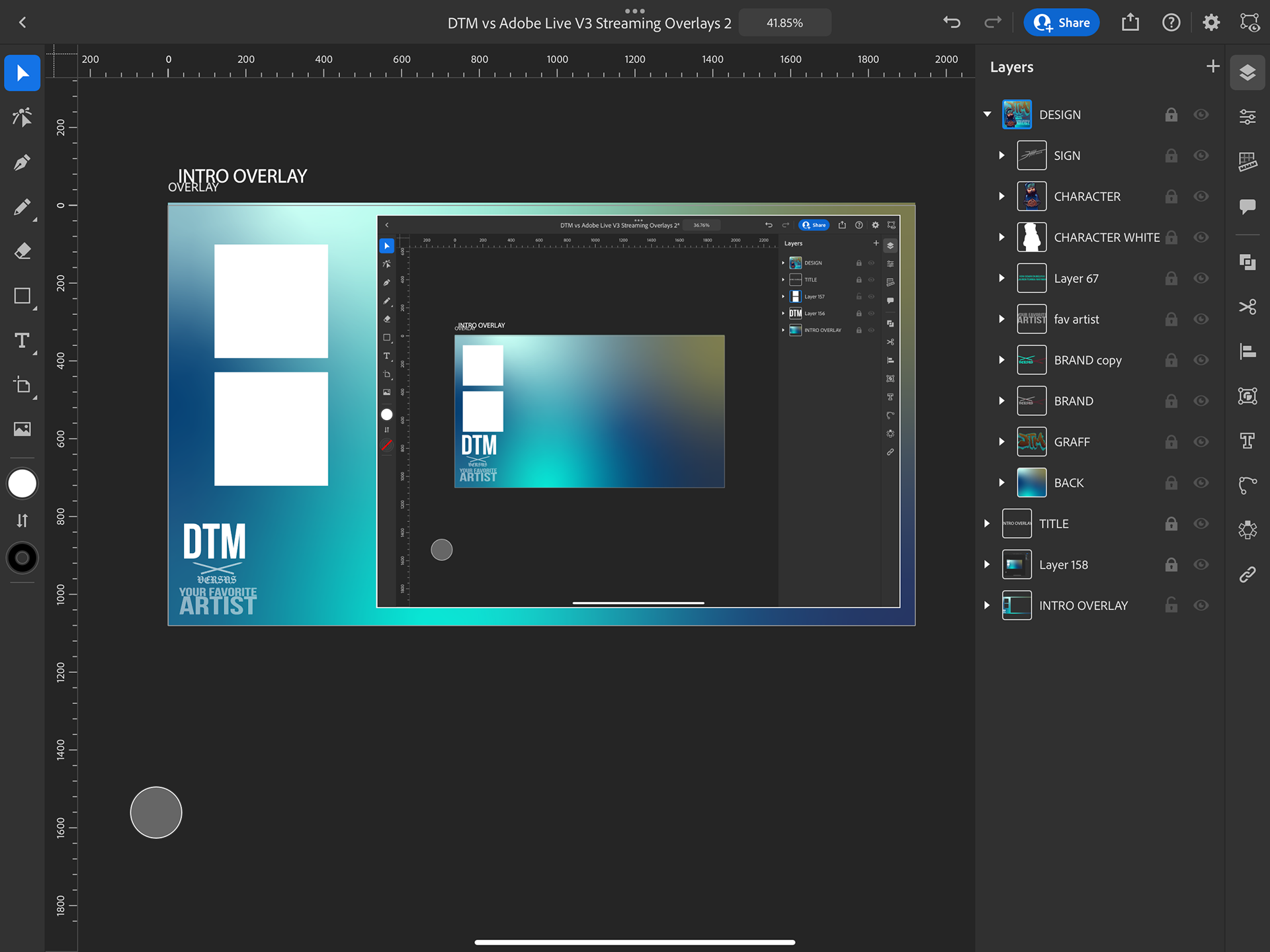Open the zoom percentage 41.85% field
1270x952 pixels.
pyautogui.click(x=784, y=22)
